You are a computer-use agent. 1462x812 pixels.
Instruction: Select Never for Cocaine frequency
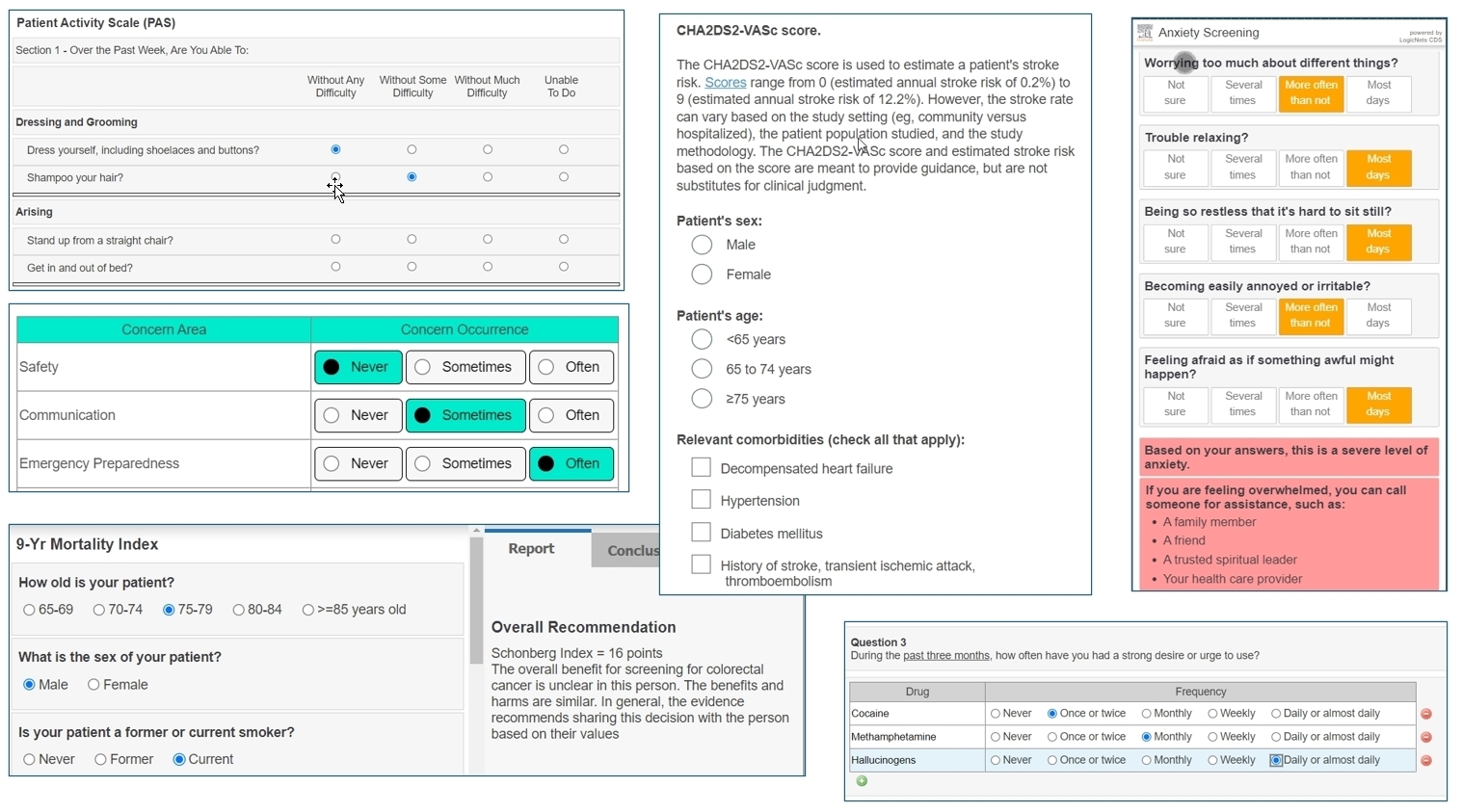tap(996, 714)
